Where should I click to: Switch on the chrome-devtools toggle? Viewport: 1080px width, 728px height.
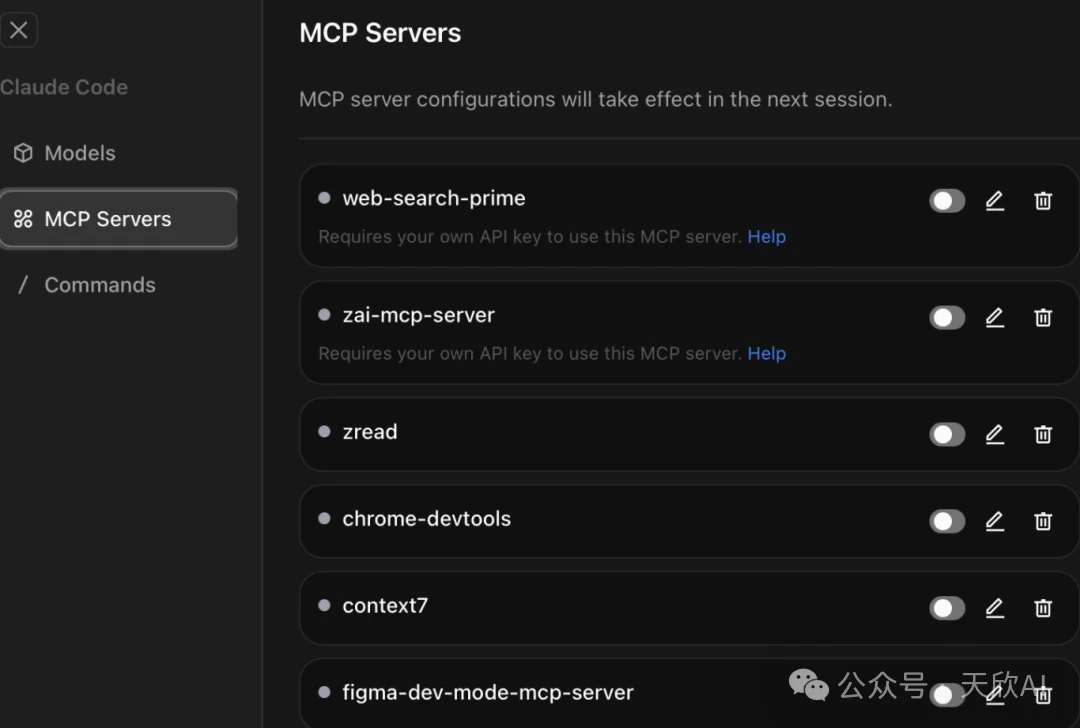pyautogui.click(x=947, y=522)
